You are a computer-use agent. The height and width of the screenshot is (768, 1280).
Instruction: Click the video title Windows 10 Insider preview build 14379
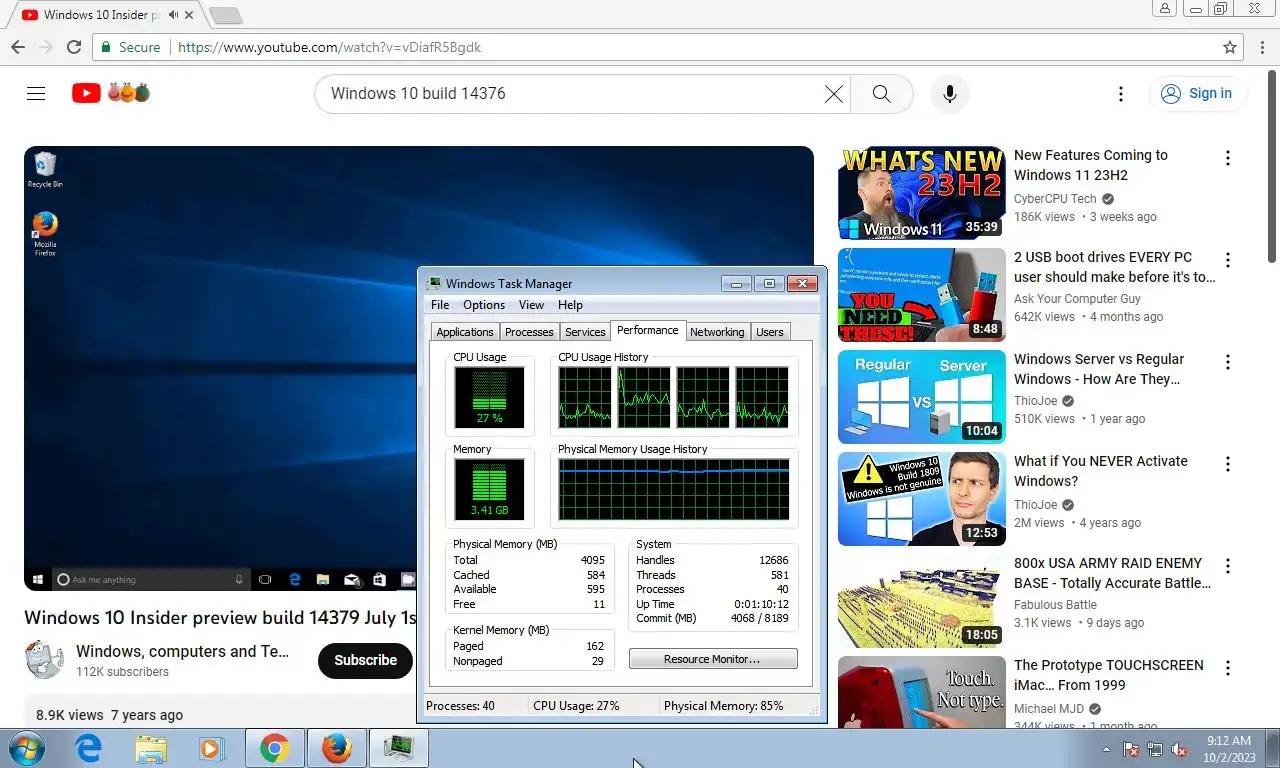[x=220, y=618]
